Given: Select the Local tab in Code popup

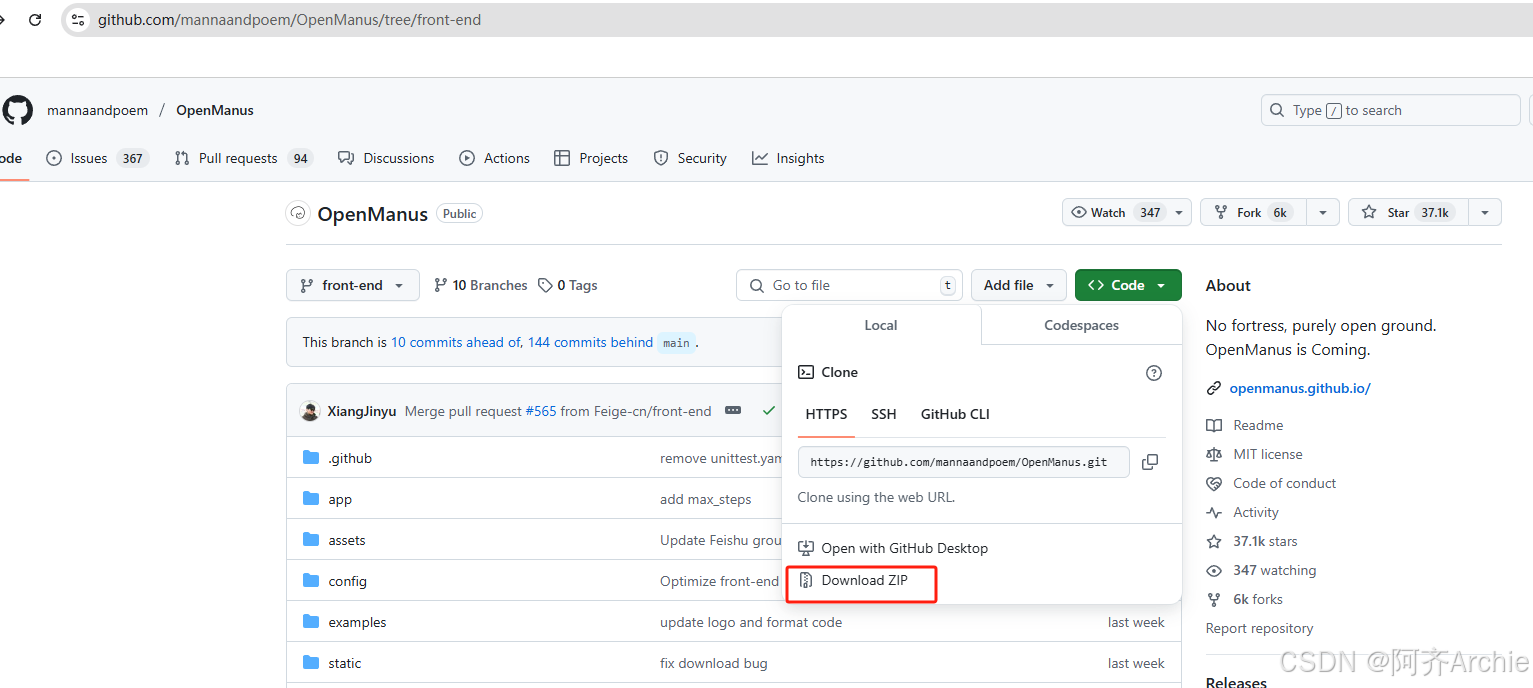Looking at the screenshot, I should [881, 325].
